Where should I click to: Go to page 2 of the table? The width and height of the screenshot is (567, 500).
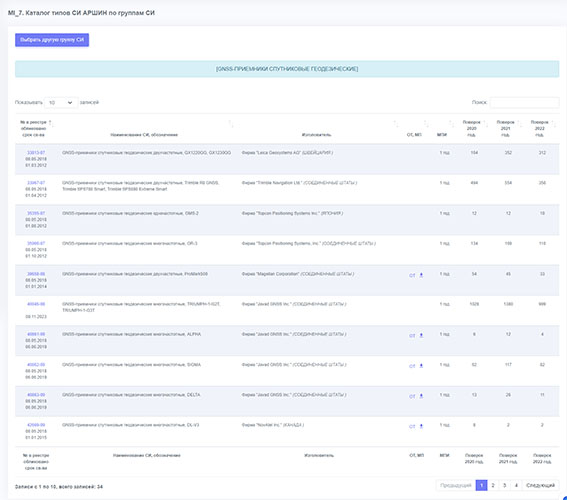pos(493,486)
